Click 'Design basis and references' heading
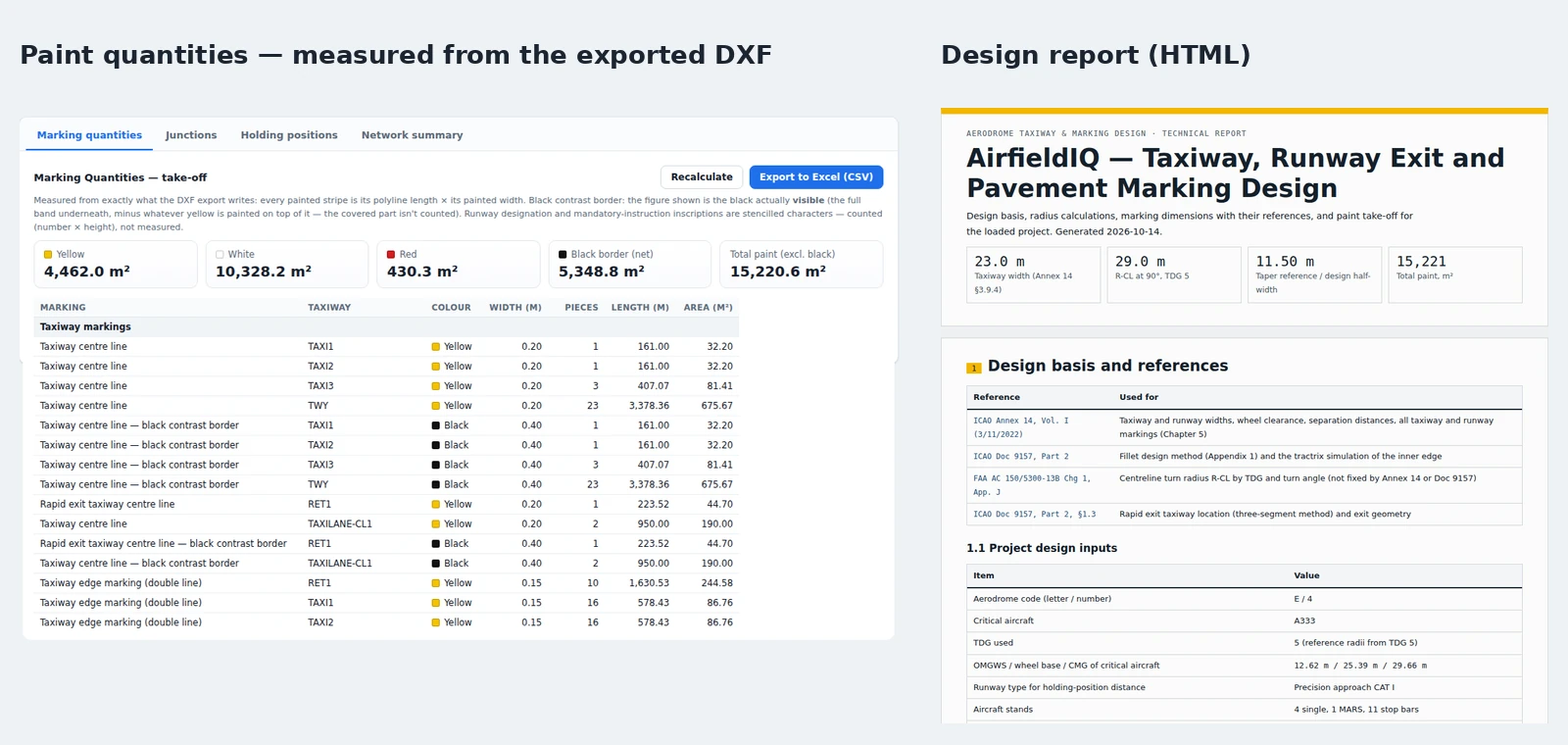Screen dimensions: 1568x745 pos(1107,366)
